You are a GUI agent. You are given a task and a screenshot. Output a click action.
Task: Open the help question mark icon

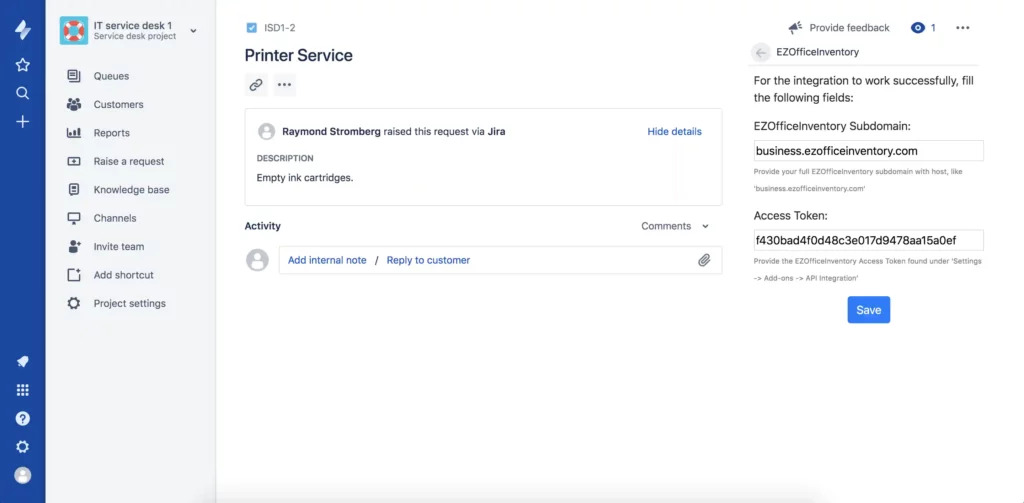pyautogui.click(x=22, y=418)
